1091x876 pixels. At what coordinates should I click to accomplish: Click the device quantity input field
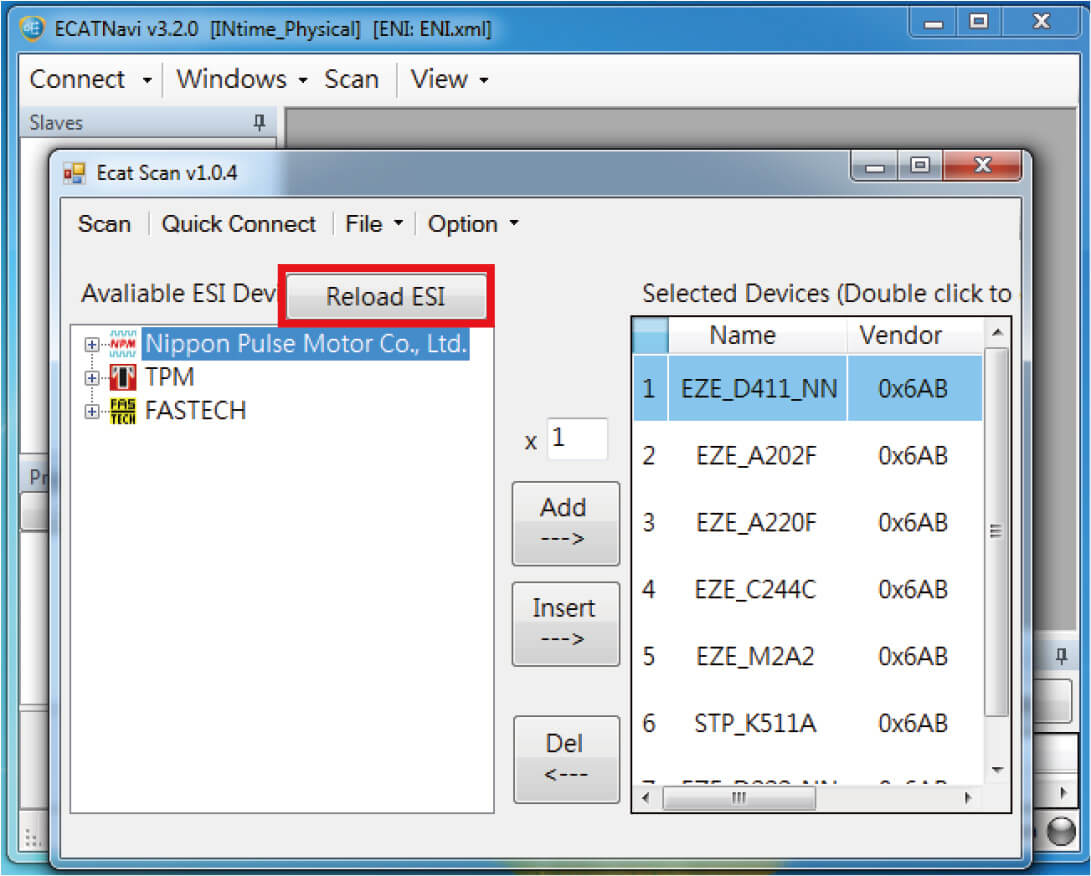(x=577, y=438)
